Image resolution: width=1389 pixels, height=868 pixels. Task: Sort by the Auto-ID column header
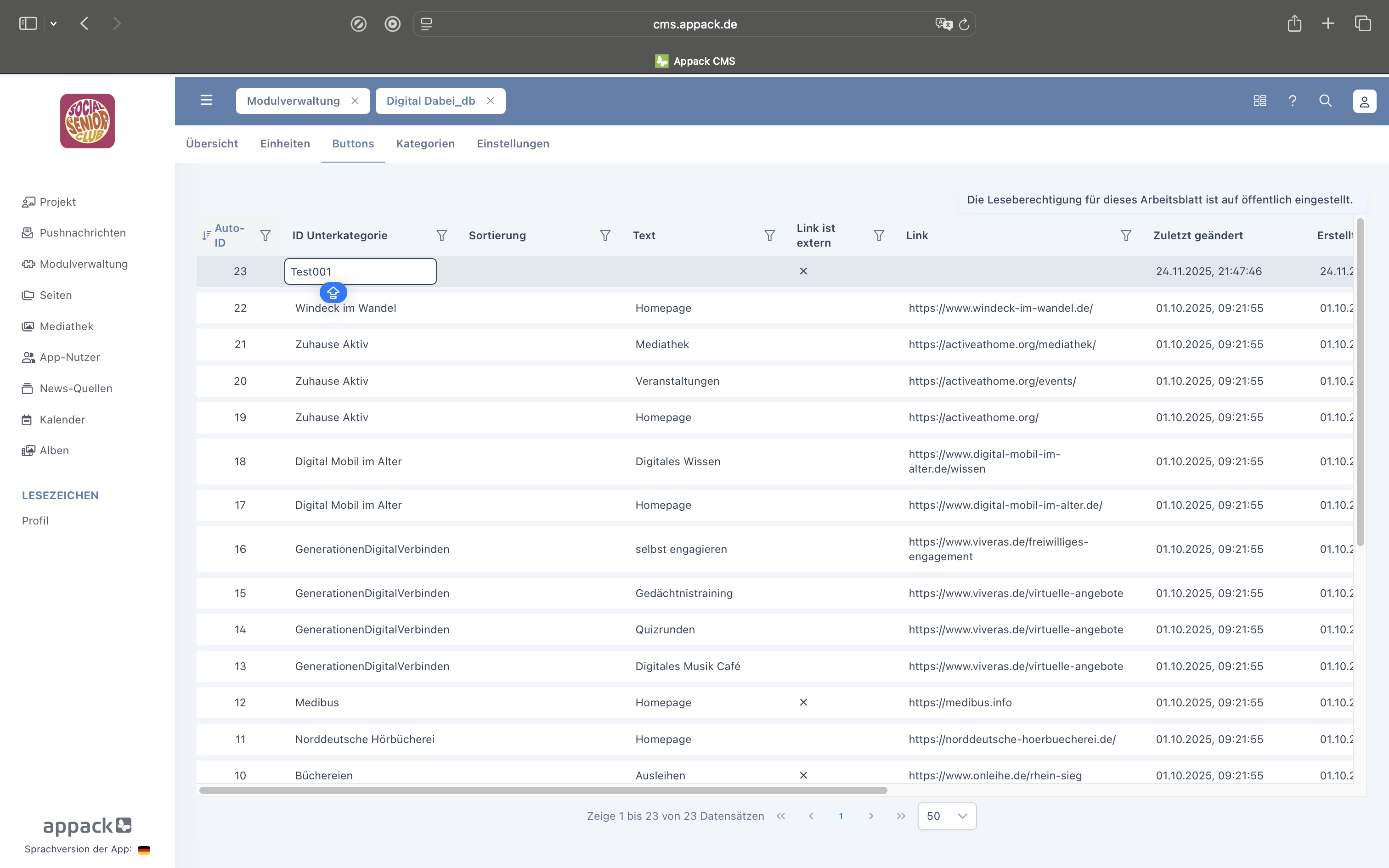click(228, 235)
